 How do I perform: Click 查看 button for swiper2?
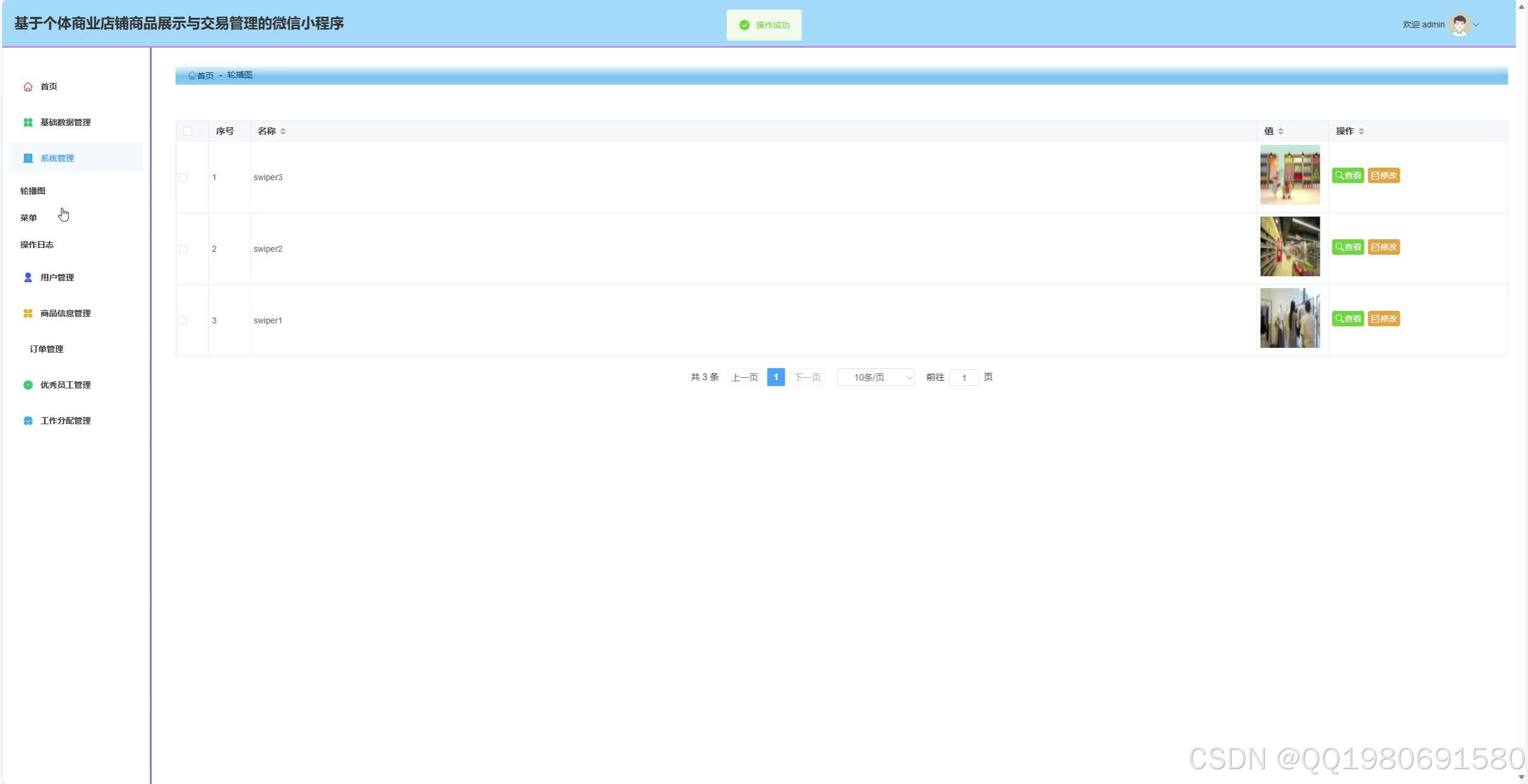click(x=1347, y=247)
